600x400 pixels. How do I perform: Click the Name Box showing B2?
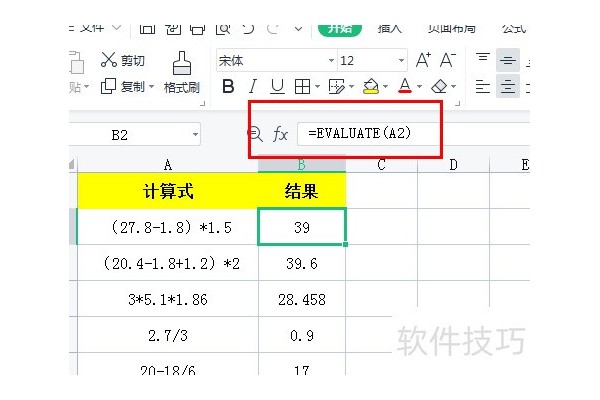134,134
